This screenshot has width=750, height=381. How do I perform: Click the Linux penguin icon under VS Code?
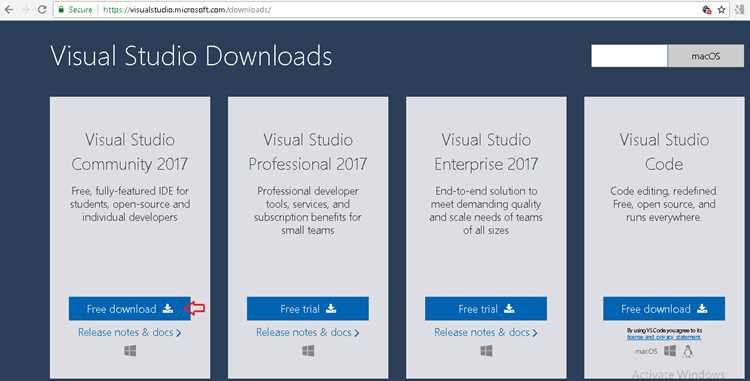coord(688,351)
